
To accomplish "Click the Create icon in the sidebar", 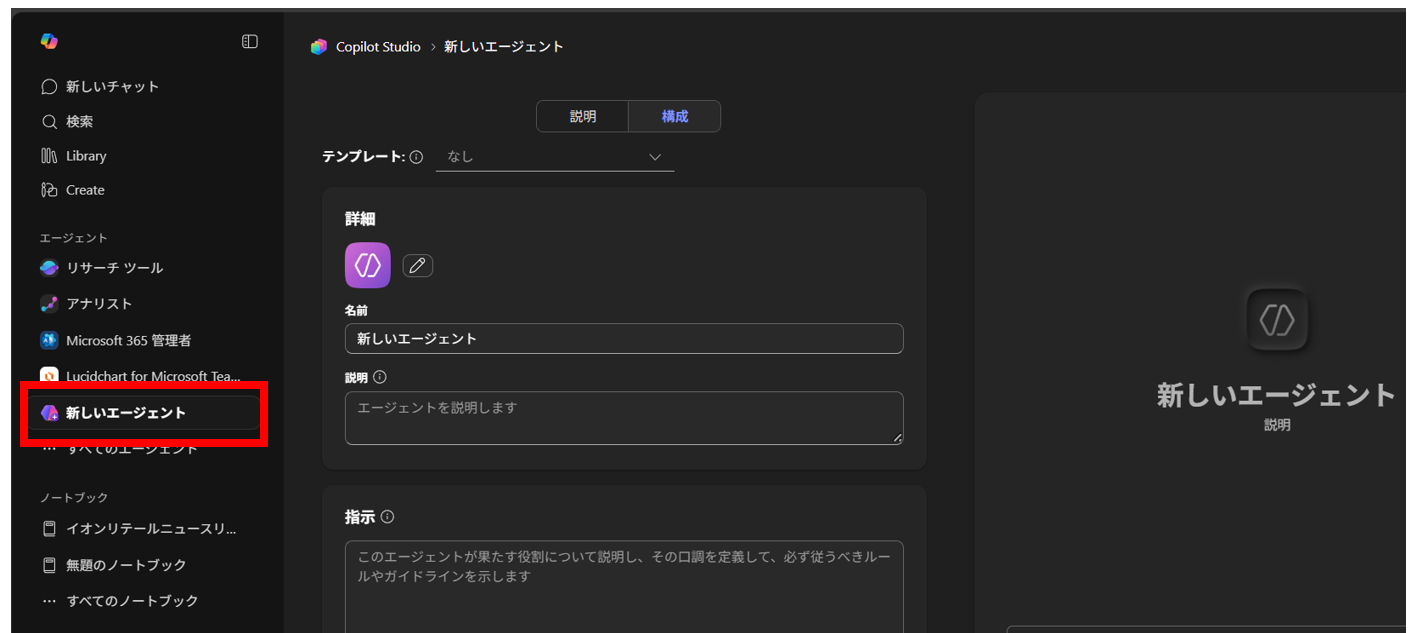I will (x=84, y=189).
